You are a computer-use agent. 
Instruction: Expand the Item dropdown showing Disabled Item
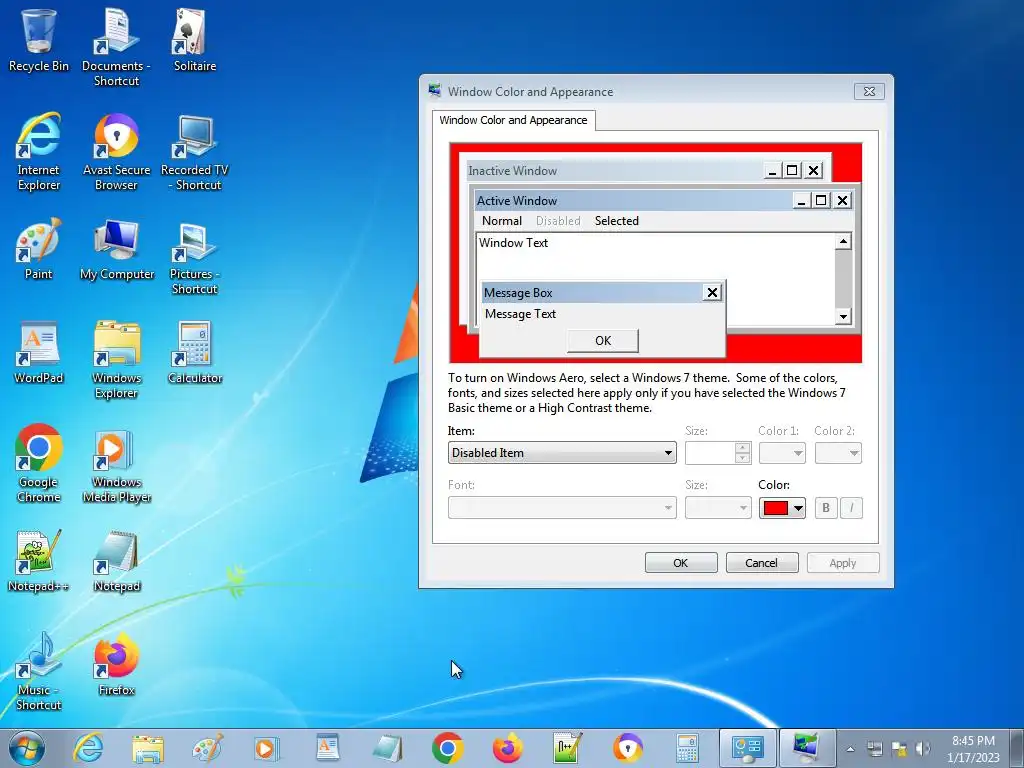pos(562,453)
